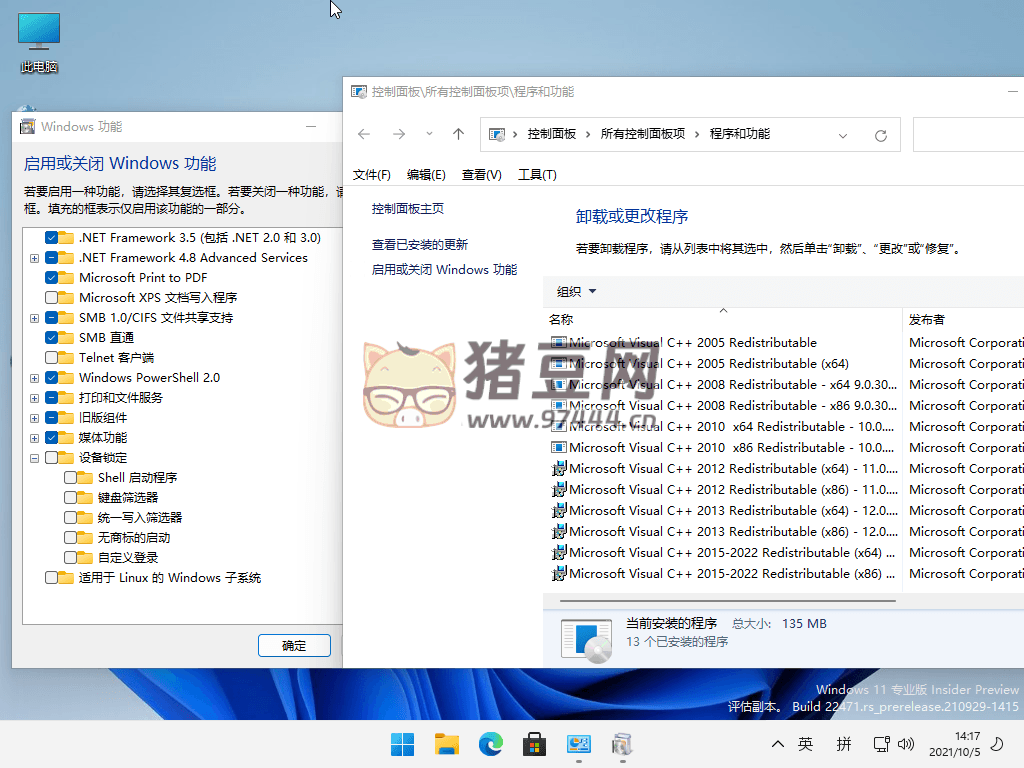This screenshot has width=1024, height=768.
Task: Enable Microsoft XPS 文档写入程序 checkbox
Action: click(52, 298)
